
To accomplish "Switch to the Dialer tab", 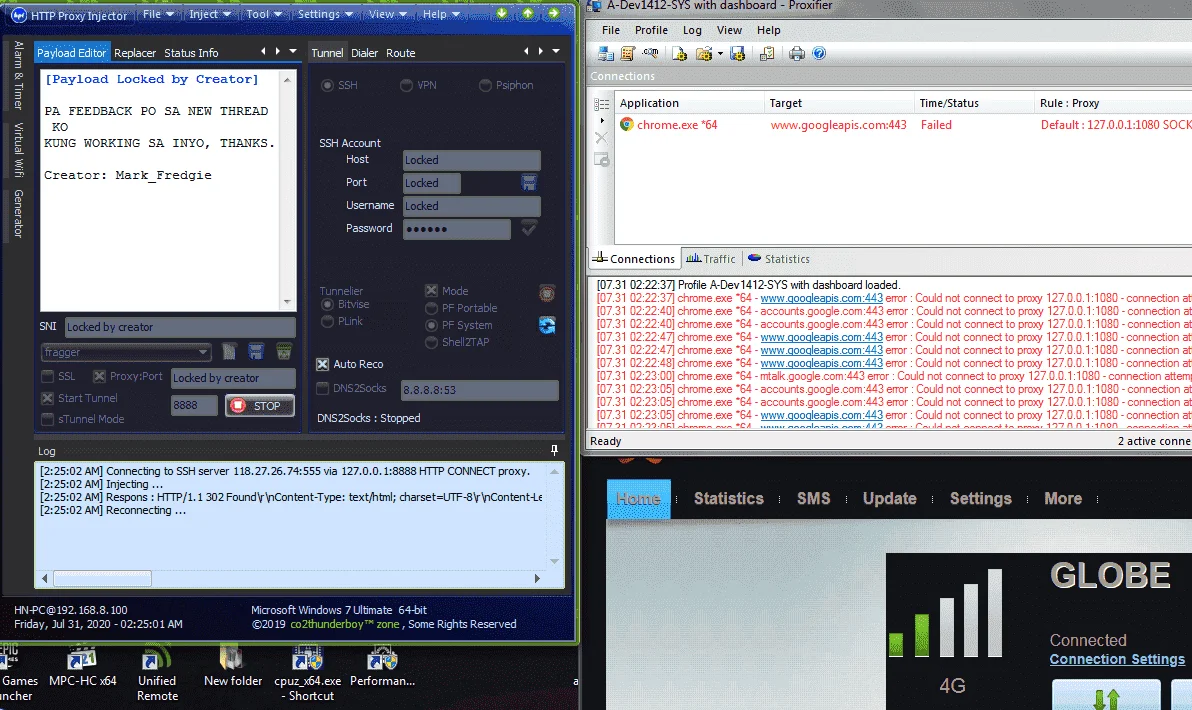I will coord(364,52).
